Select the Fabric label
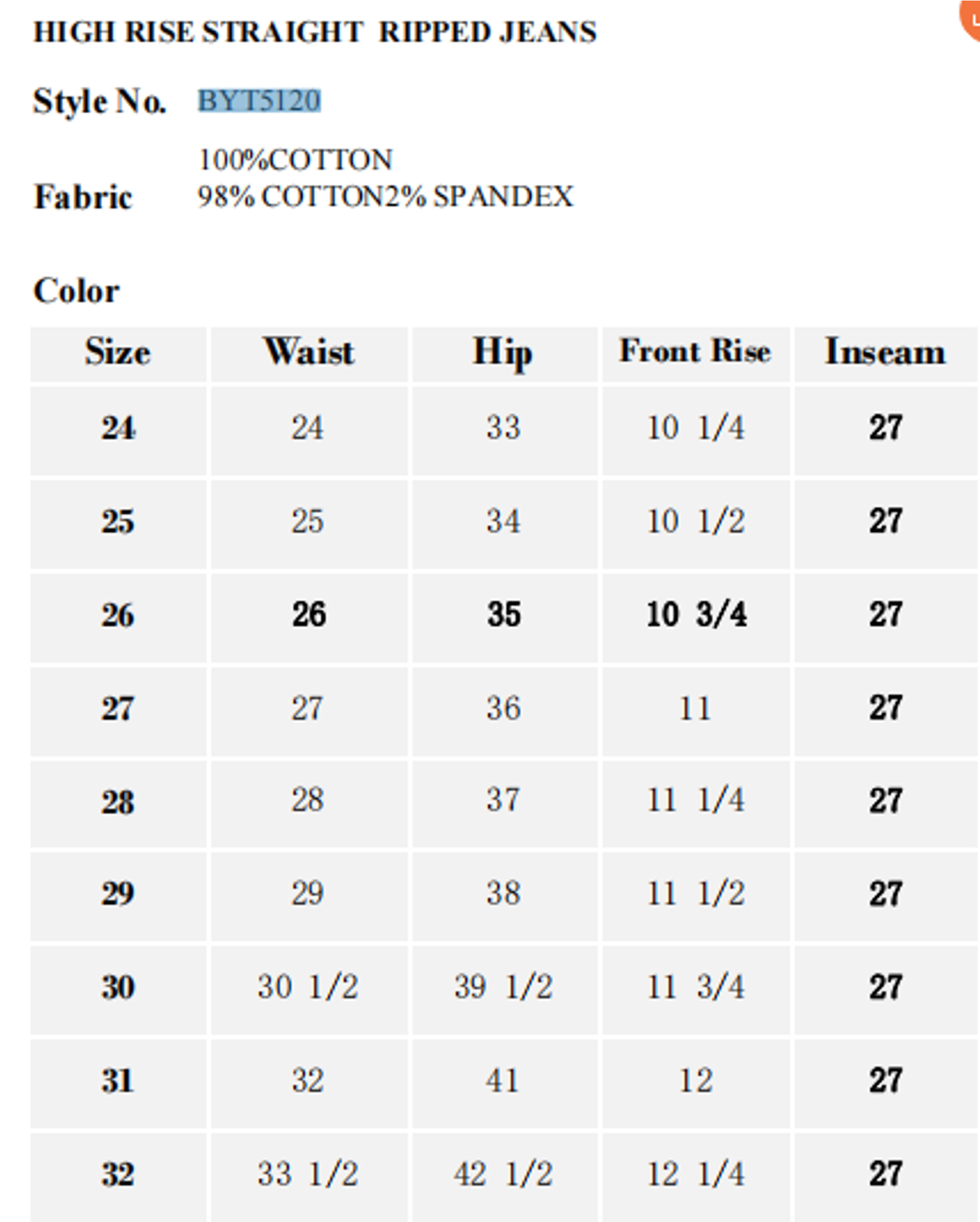This screenshot has height=1222, width=980. 83,197
